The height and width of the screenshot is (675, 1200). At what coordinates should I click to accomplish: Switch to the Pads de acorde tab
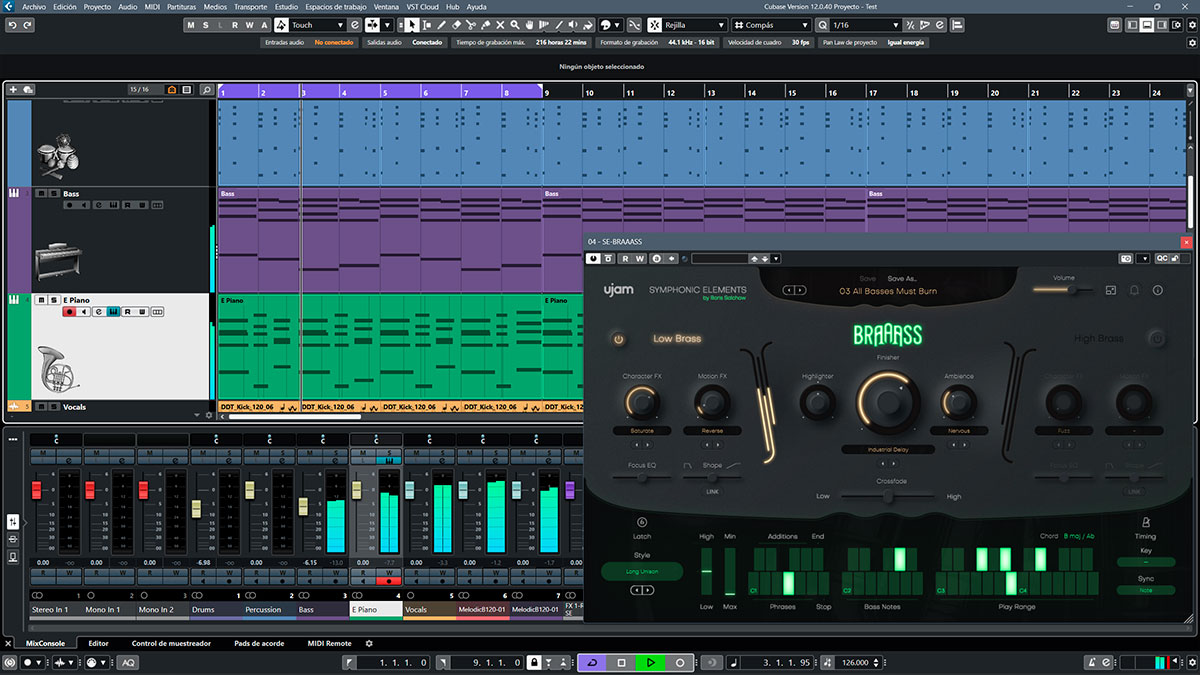tap(259, 644)
